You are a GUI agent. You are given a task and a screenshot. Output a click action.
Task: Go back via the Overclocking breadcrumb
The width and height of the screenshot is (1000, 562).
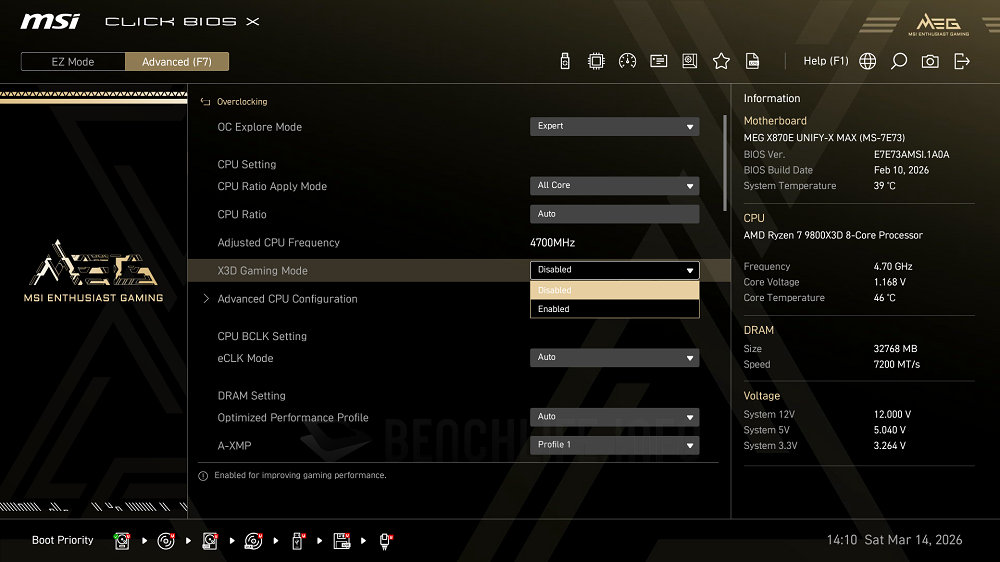coord(242,102)
